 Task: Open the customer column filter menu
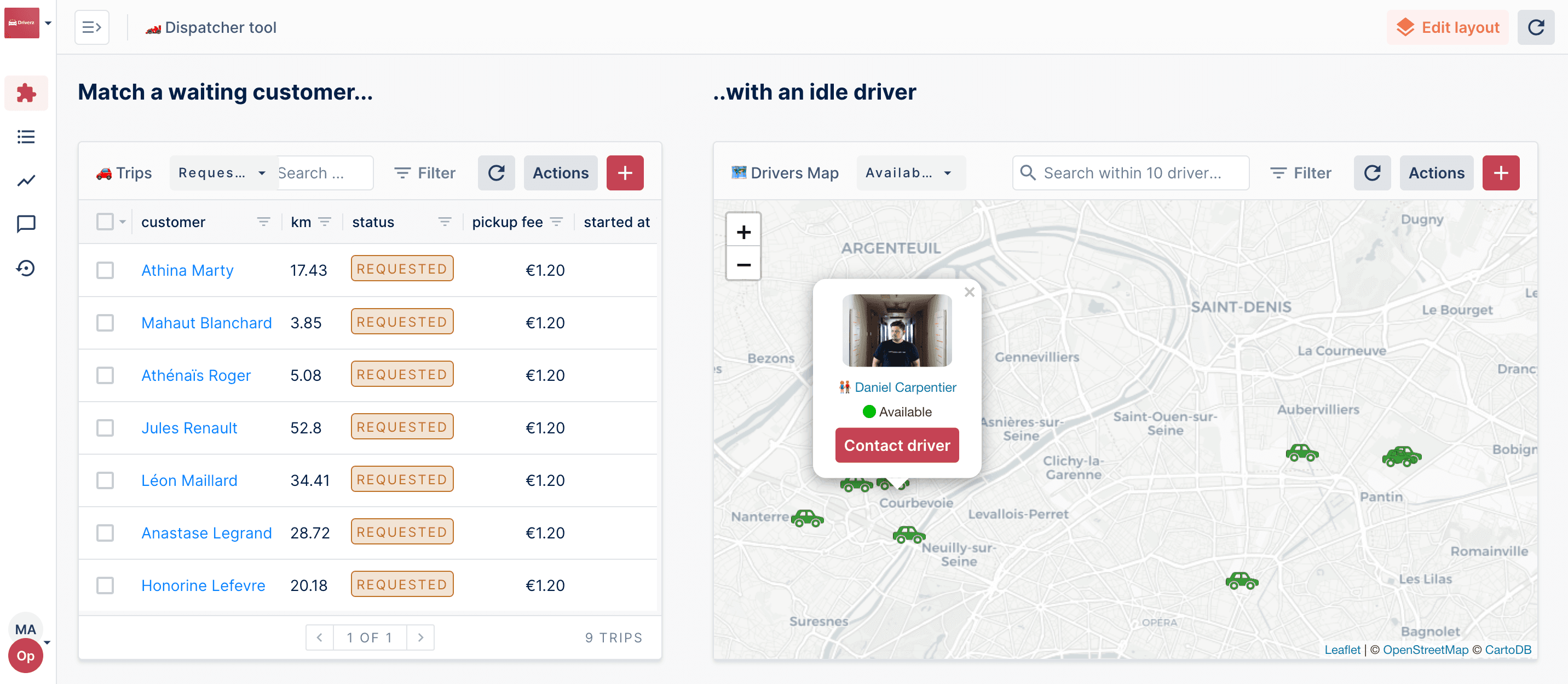(x=263, y=222)
